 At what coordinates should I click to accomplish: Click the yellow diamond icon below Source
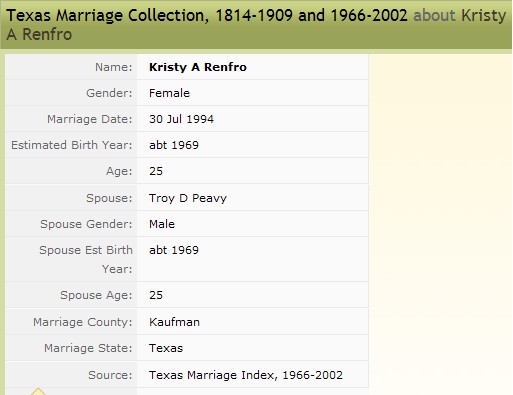coord(38,391)
